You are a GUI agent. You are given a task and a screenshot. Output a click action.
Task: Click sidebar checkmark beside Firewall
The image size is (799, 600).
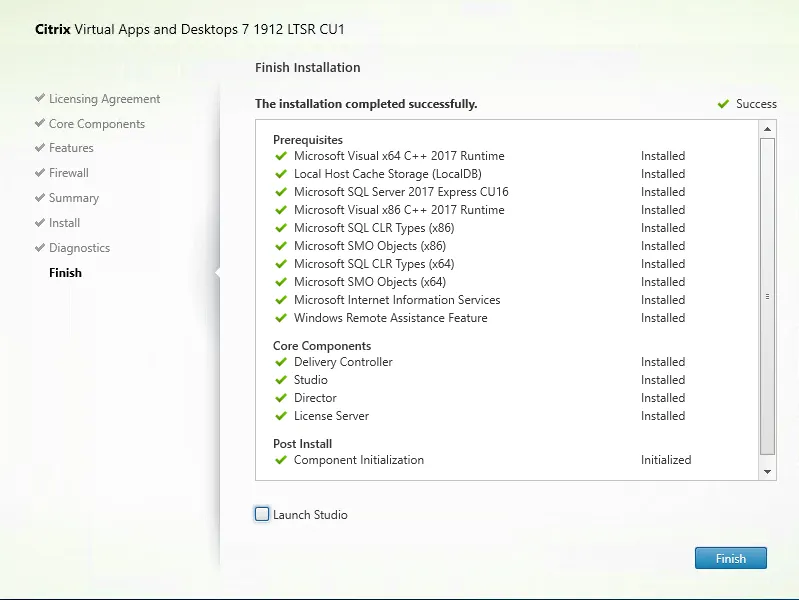pyautogui.click(x=40, y=172)
